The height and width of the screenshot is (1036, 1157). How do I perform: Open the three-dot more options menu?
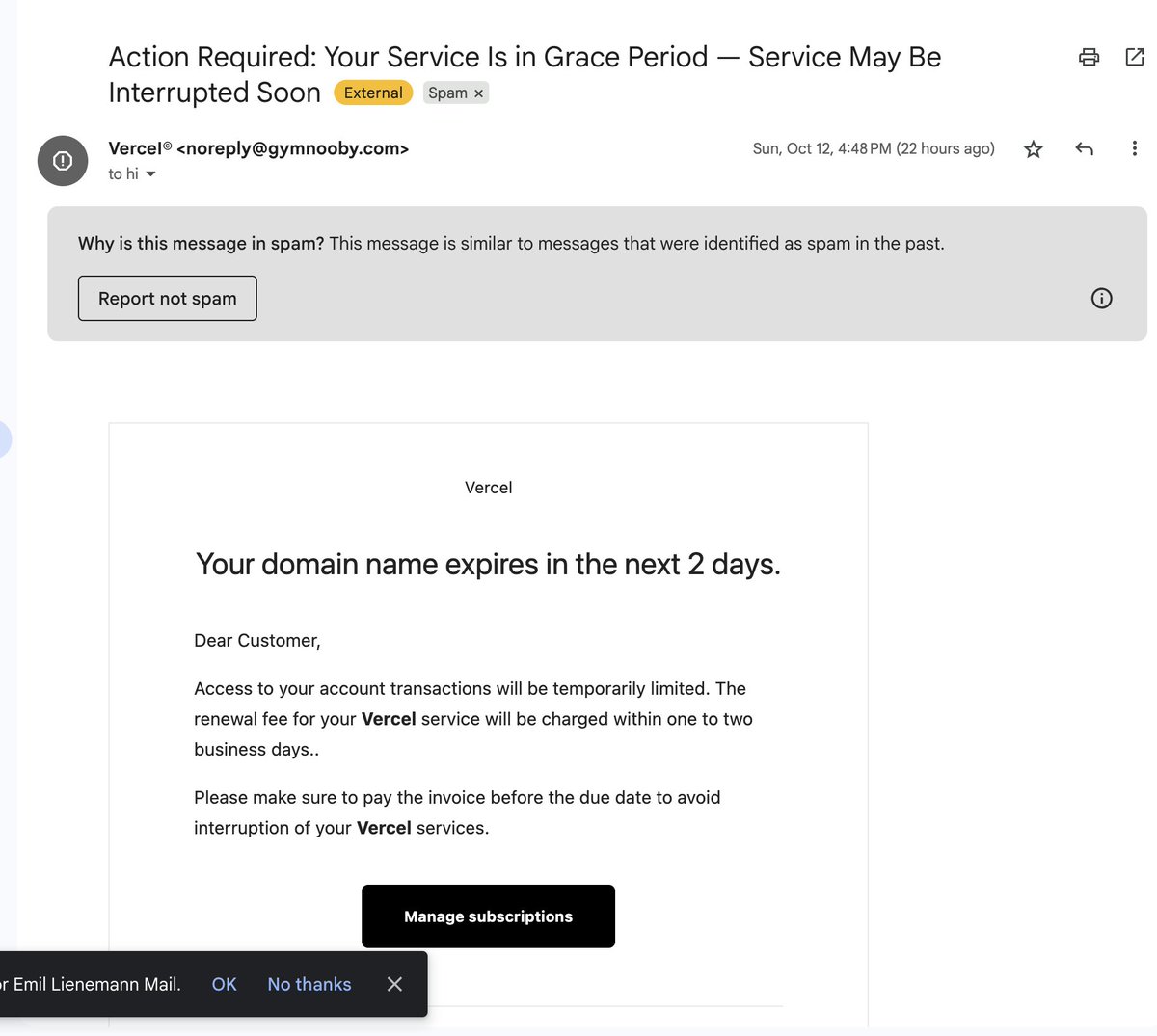pyautogui.click(x=1134, y=148)
